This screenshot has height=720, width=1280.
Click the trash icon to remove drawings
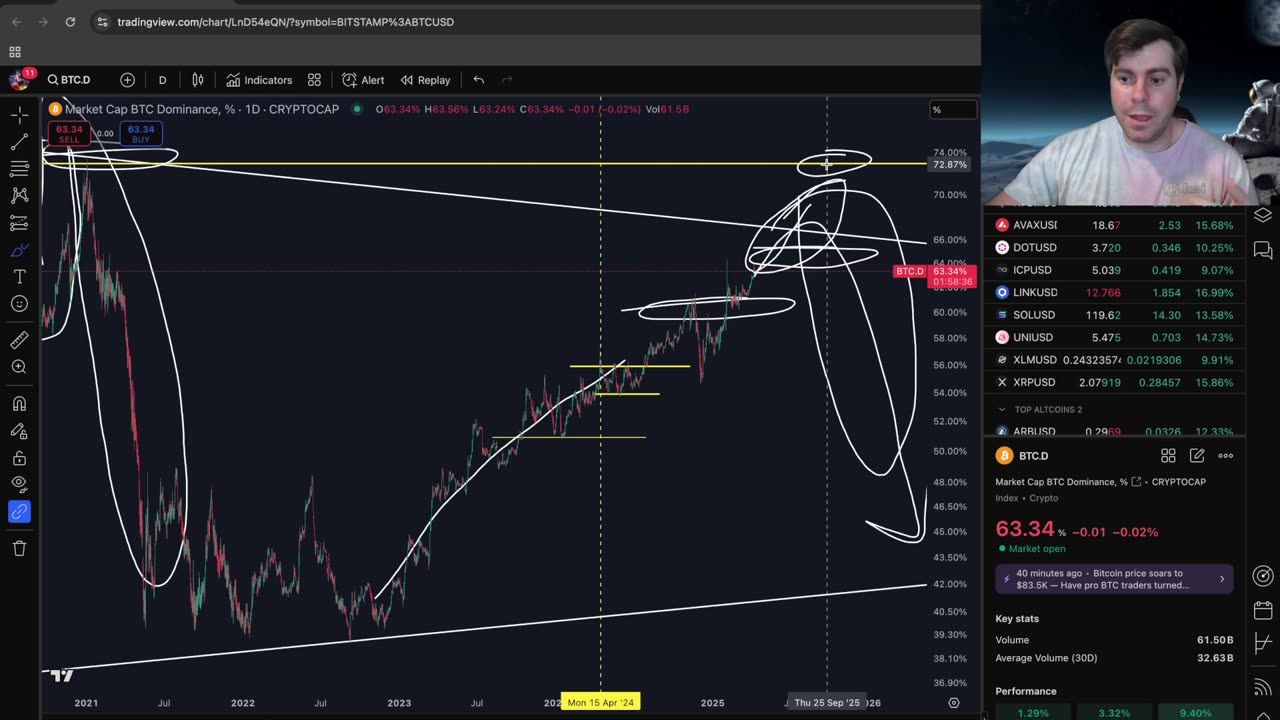(19, 548)
